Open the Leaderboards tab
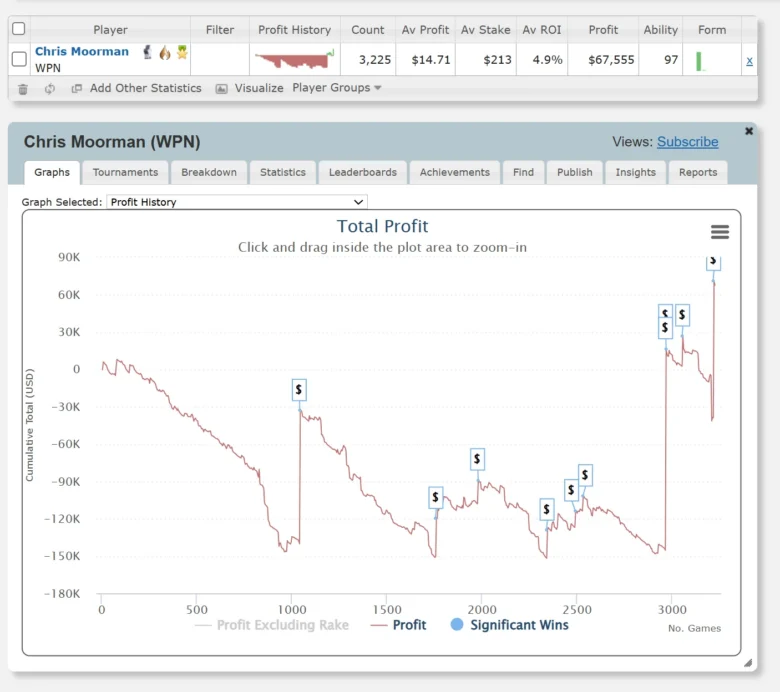Viewport: 780px width, 692px height. (x=362, y=172)
